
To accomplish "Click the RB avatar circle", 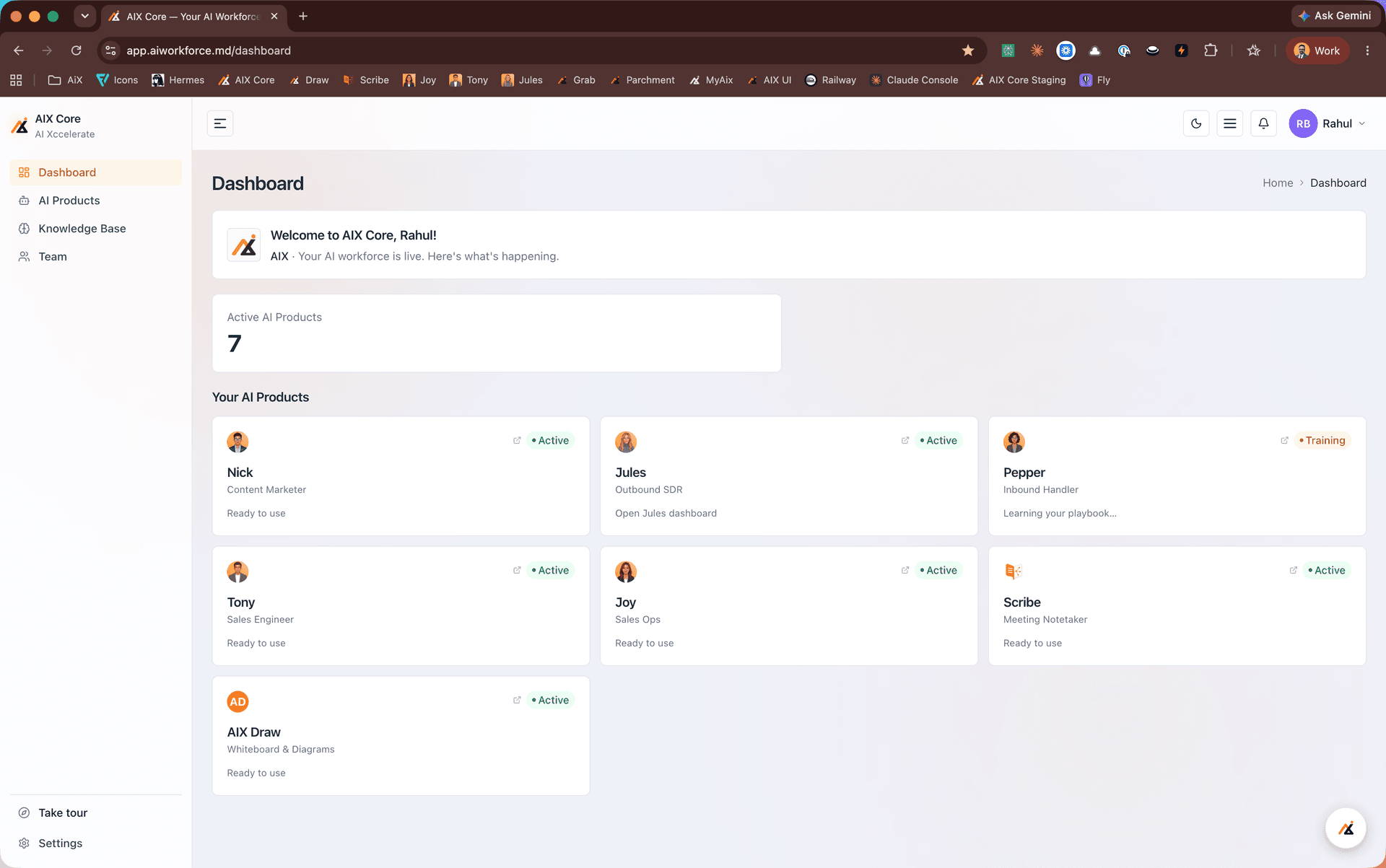I will coord(1303,123).
